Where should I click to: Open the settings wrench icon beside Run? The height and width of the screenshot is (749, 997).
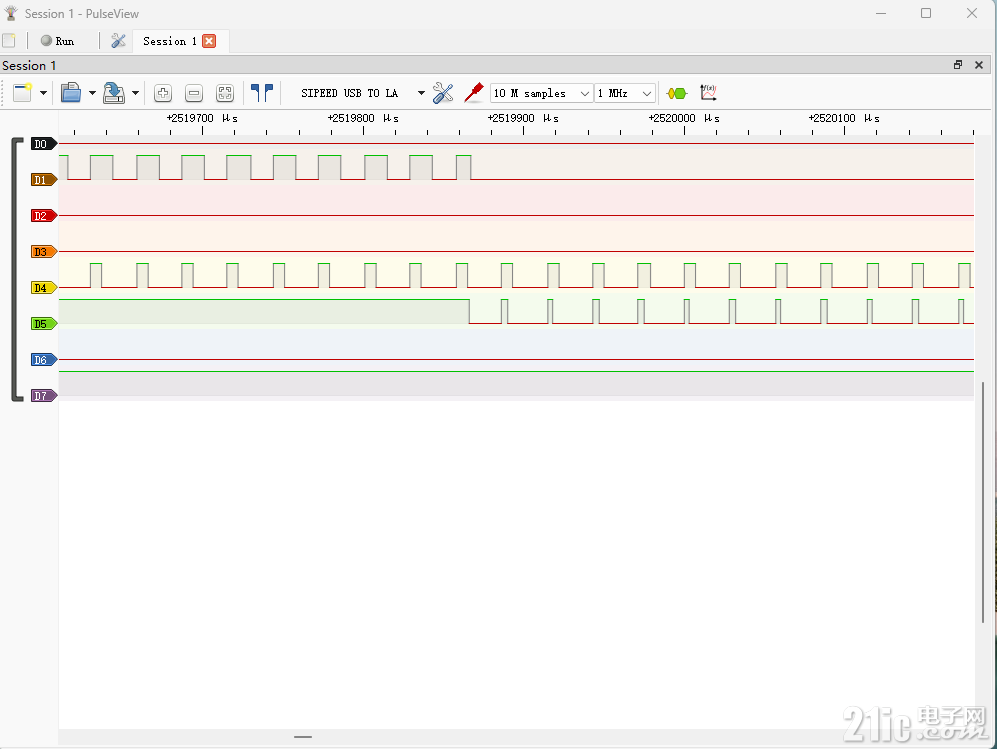118,41
